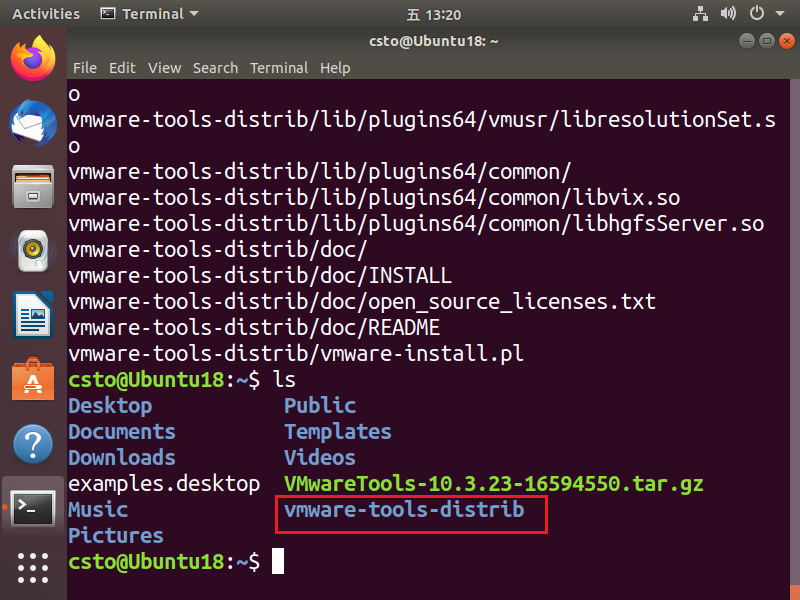This screenshot has width=800, height=600.
Task: Open the Help menu
Action: point(335,68)
